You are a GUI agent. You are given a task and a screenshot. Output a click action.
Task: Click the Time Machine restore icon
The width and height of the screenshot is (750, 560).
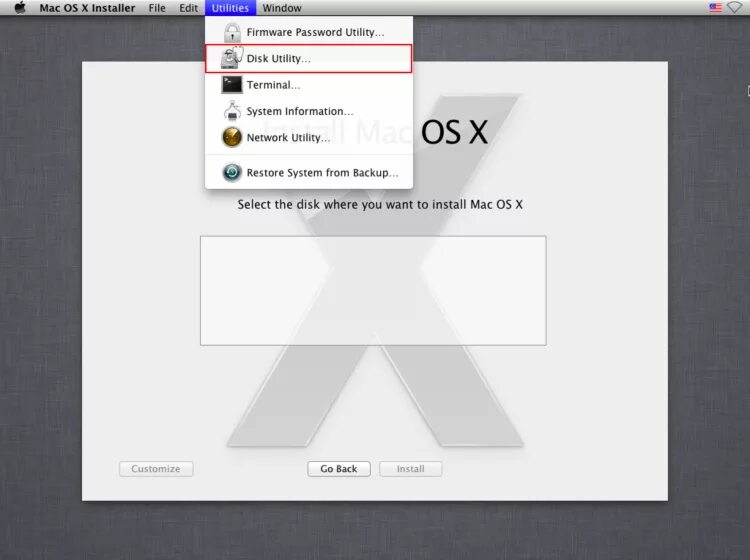point(232,172)
